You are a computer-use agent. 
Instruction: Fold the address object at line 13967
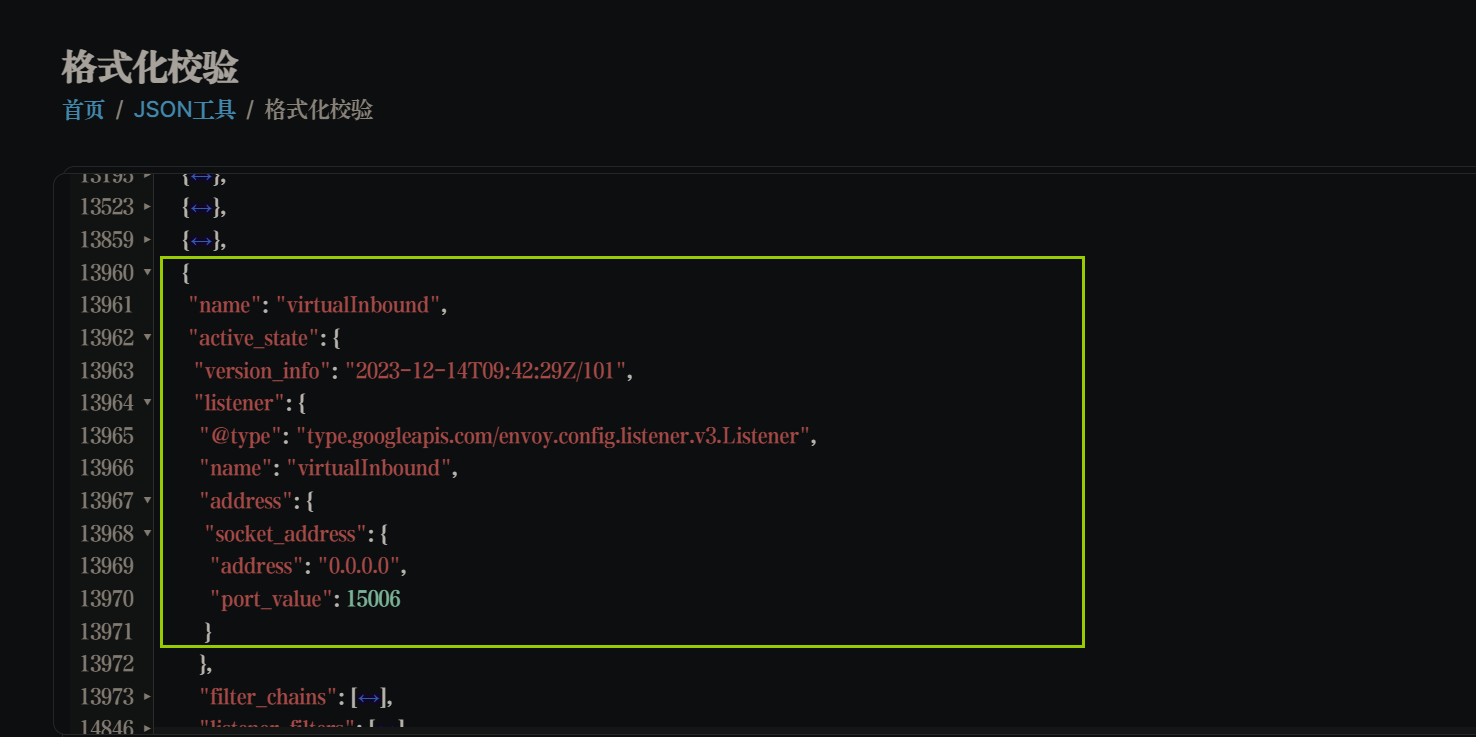(x=148, y=500)
